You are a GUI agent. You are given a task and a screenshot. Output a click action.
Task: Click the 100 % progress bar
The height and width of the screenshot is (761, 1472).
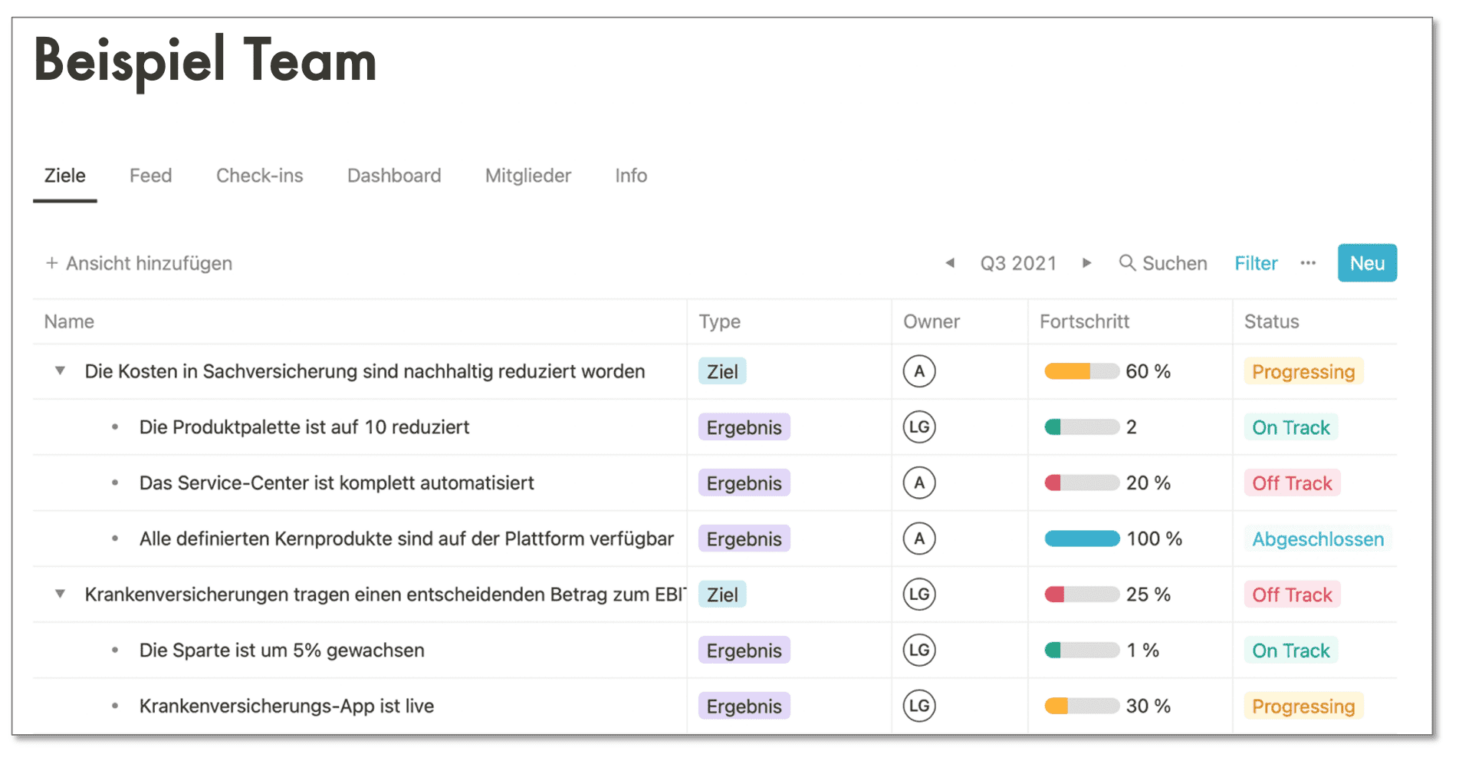pos(1082,539)
